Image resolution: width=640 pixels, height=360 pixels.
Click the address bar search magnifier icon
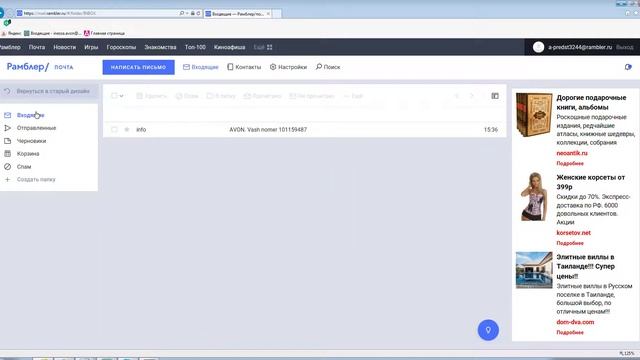pos(182,13)
